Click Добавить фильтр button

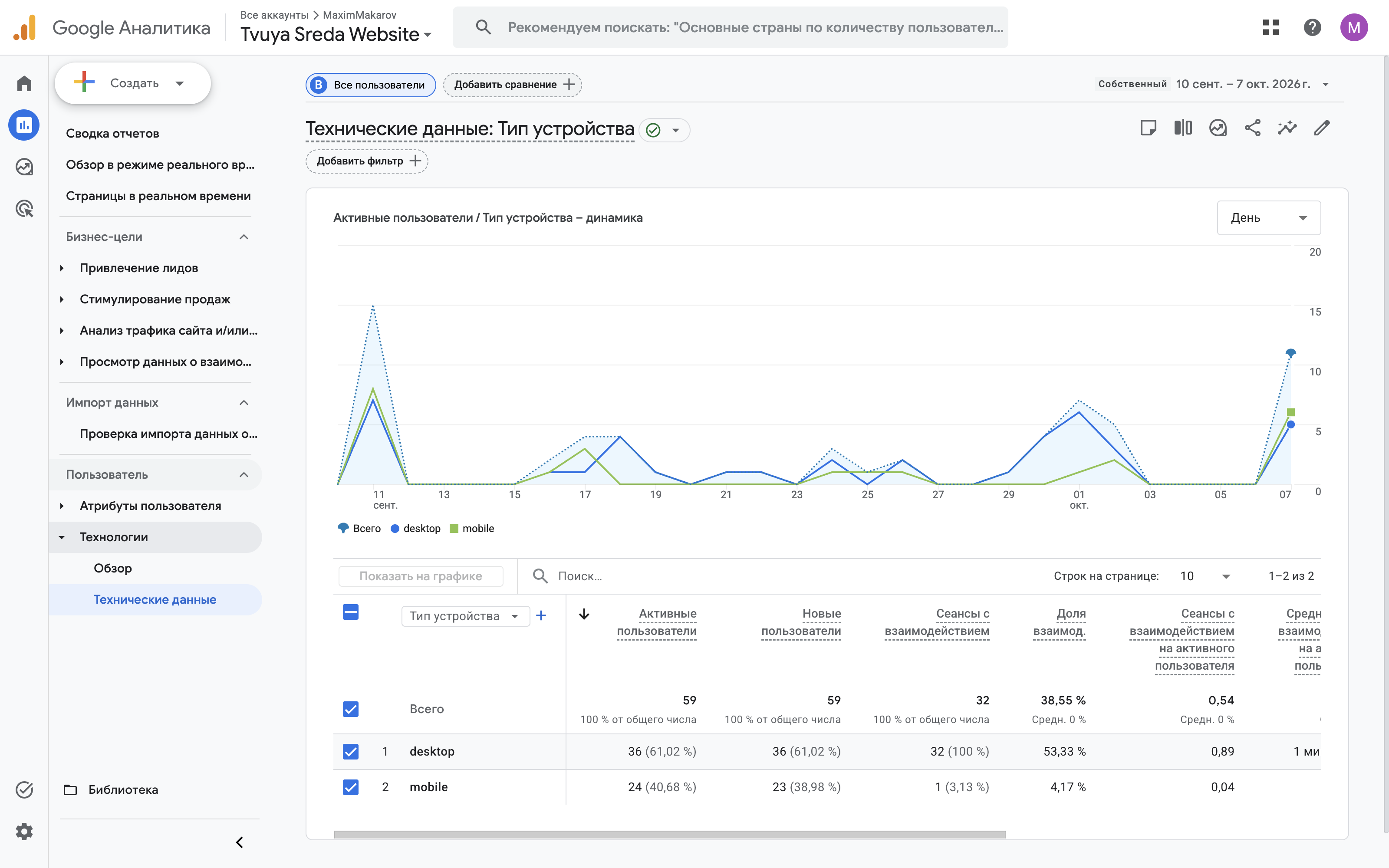367,161
